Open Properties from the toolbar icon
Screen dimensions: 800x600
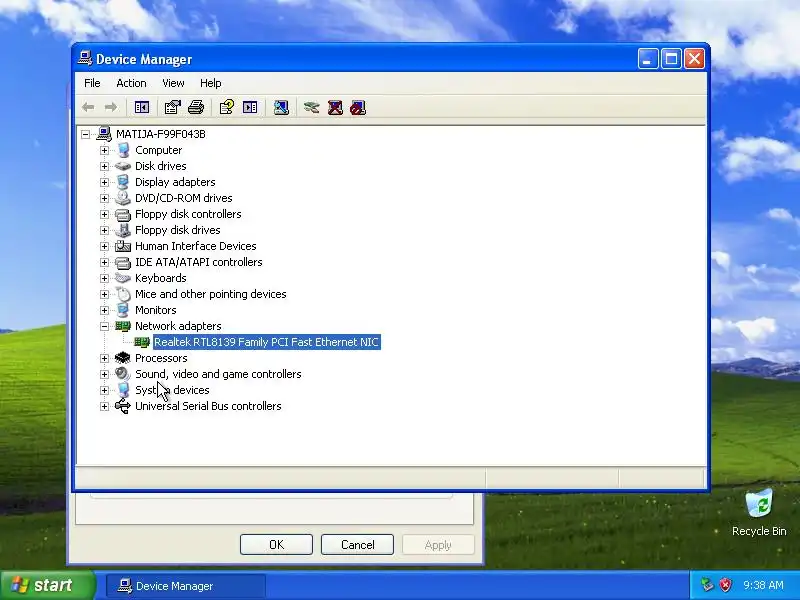click(x=172, y=107)
